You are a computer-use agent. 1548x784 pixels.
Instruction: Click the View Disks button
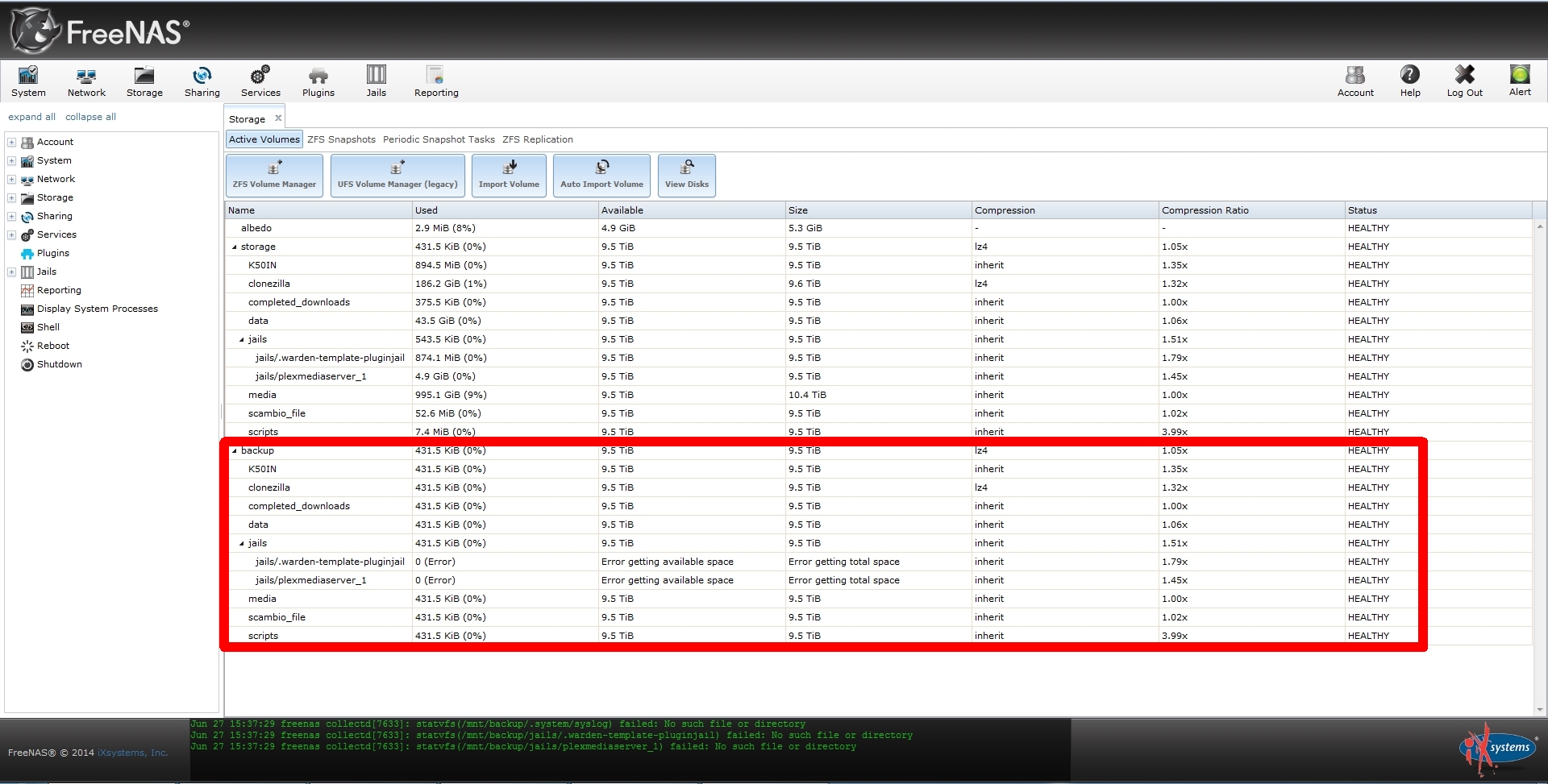point(687,175)
